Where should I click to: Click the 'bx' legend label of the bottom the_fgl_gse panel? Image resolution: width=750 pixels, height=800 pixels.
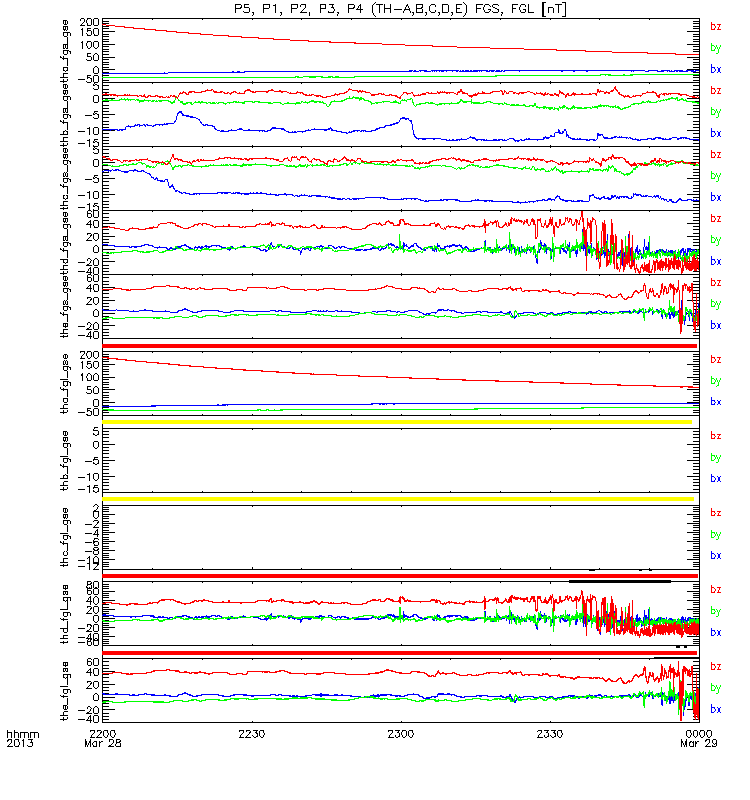coord(715,710)
